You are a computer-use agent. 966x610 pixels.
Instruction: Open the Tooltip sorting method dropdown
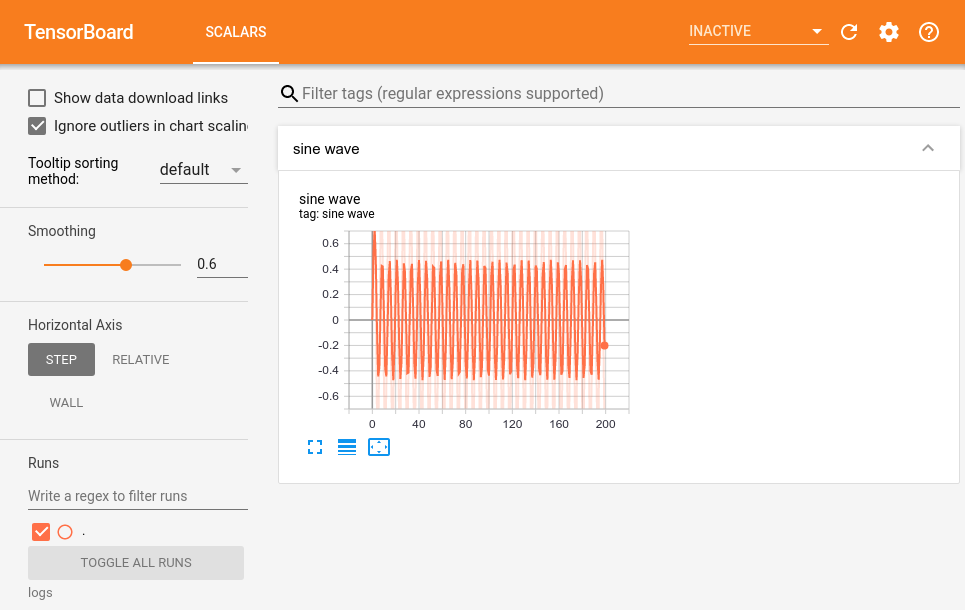[203, 170]
